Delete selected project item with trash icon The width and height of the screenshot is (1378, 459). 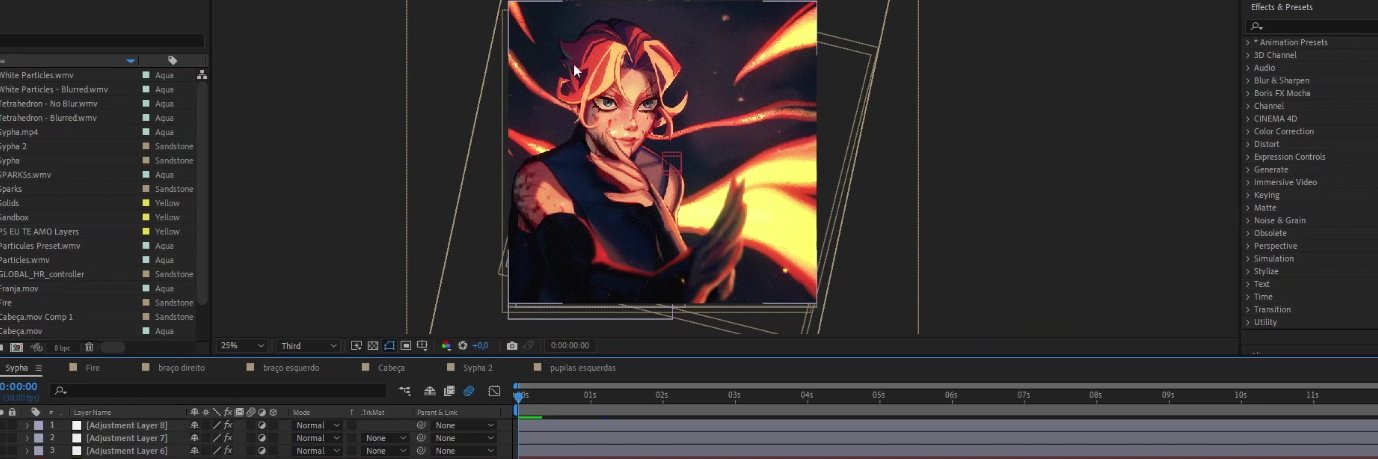coord(89,347)
